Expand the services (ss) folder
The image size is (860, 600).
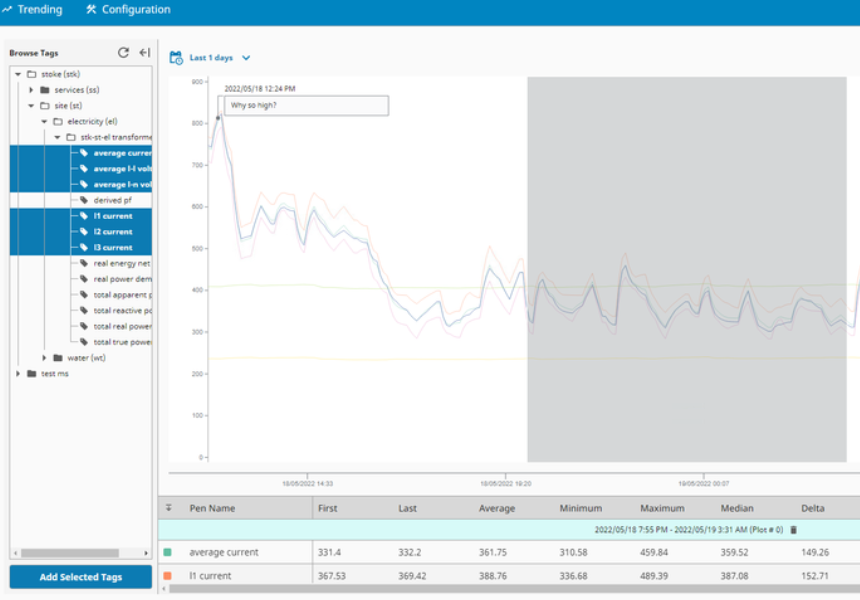click(x=32, y=90)
